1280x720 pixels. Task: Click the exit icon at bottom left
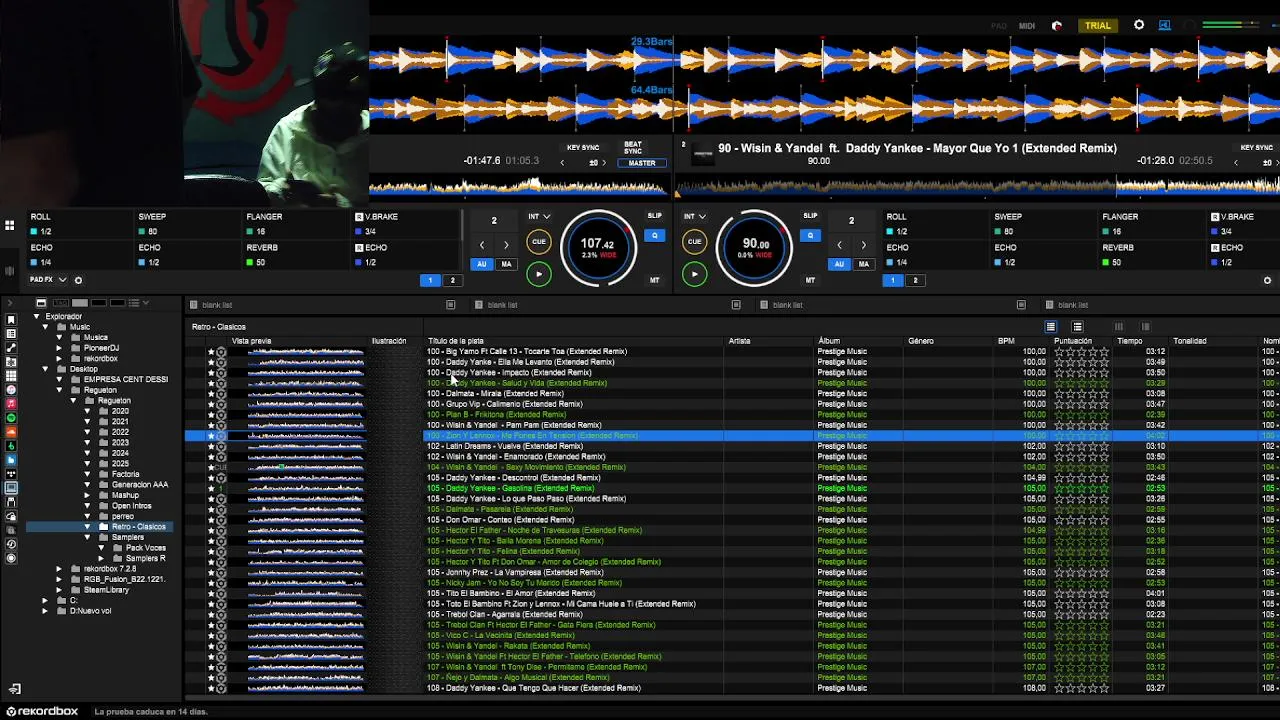pos(15,689)
